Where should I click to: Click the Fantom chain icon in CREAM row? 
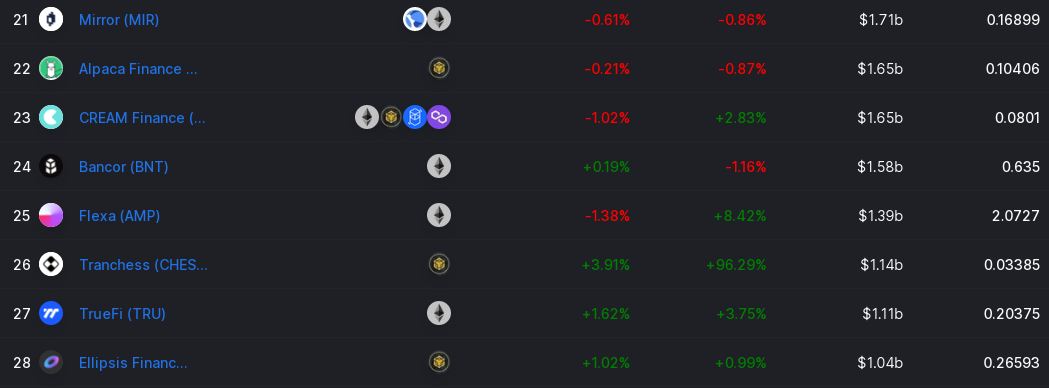click(415, 117)
